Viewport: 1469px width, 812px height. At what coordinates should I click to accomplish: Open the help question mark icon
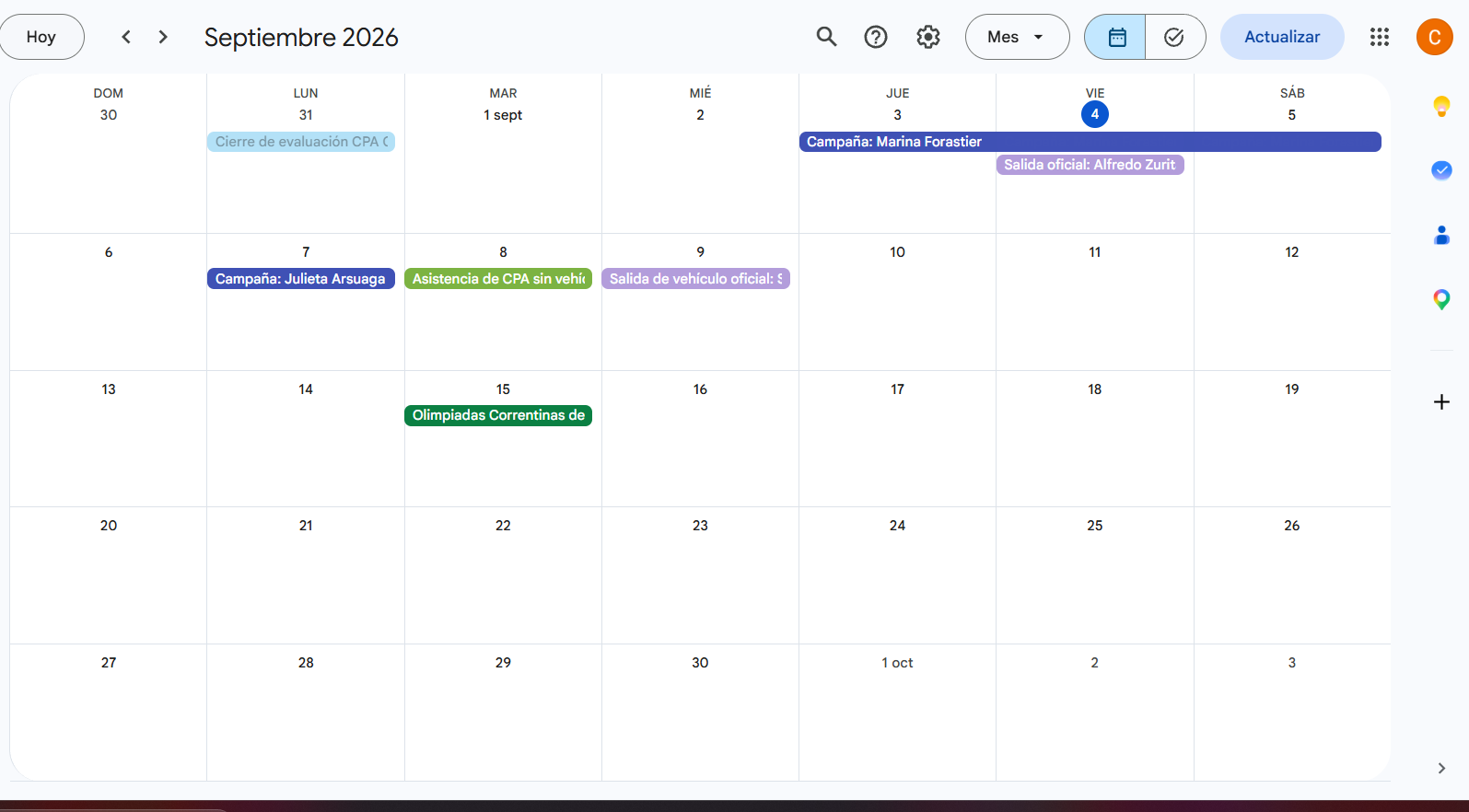[x=876, y=37]
